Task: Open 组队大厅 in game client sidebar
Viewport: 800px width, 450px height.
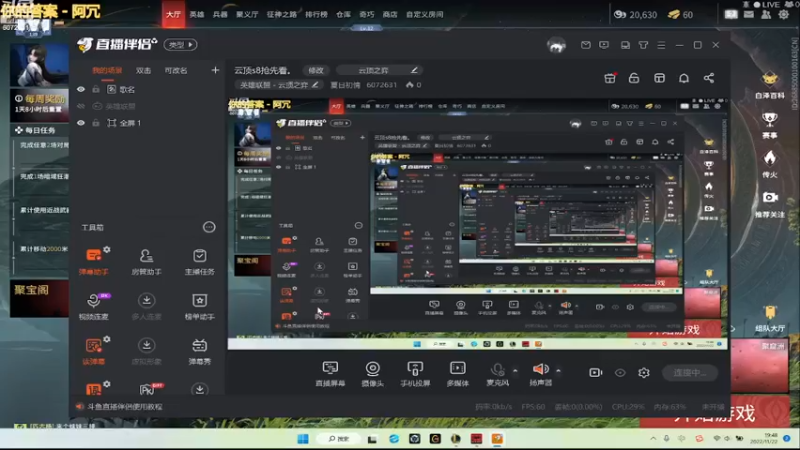Action: [x=770, y=319]
